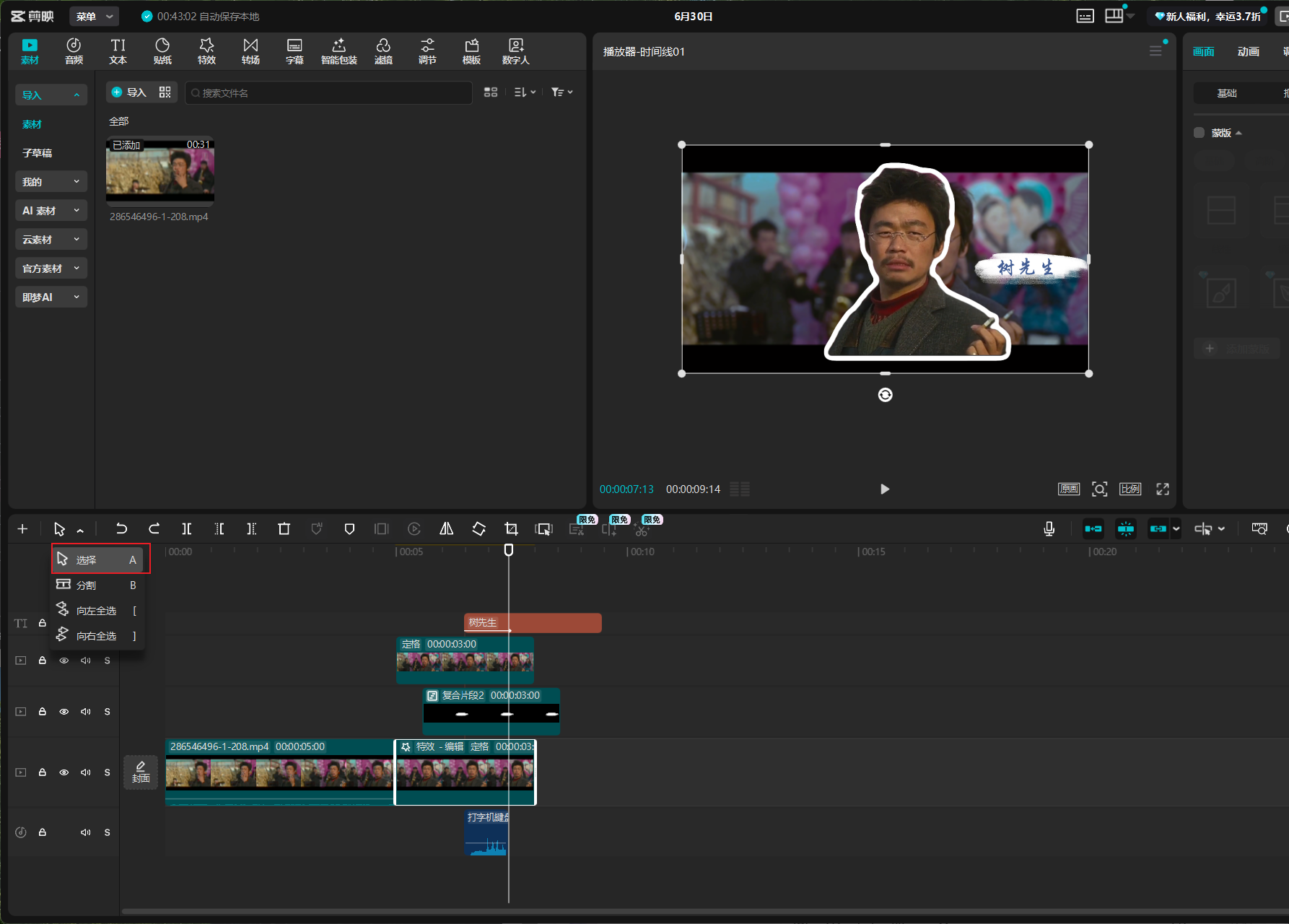Screen dimensions: 1289x924
Task: Click the 原画 button in the player
Action: click(1069, 489)
